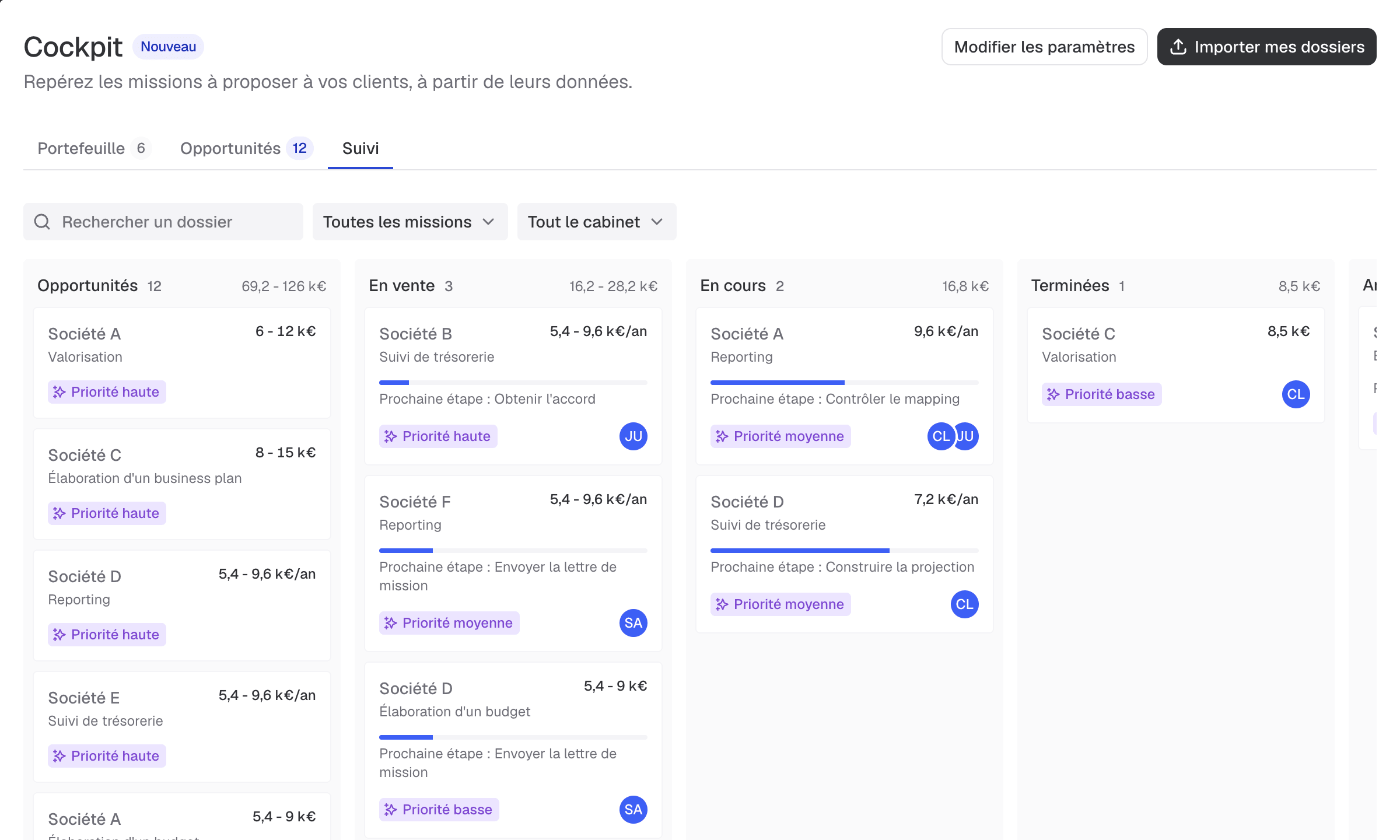
Task: Click the upload icon in Importer mes dossiers
Action: (1178, 47)
